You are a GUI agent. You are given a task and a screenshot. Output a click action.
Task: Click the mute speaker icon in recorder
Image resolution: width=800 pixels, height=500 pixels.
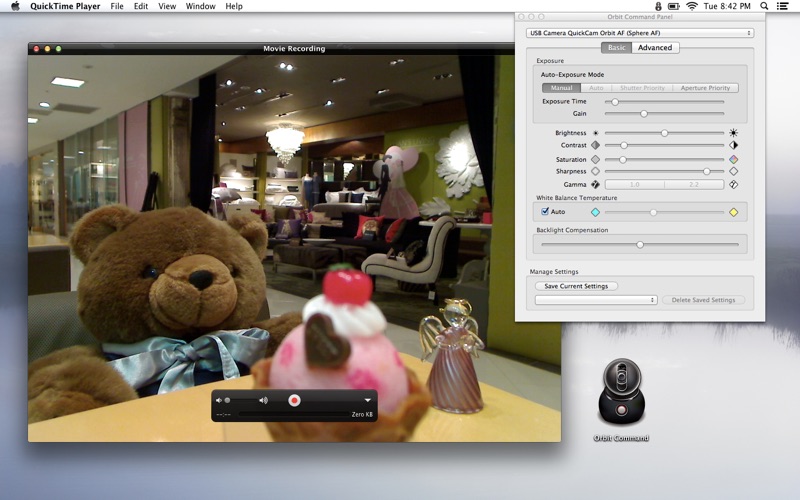click(x=219, y=400)
